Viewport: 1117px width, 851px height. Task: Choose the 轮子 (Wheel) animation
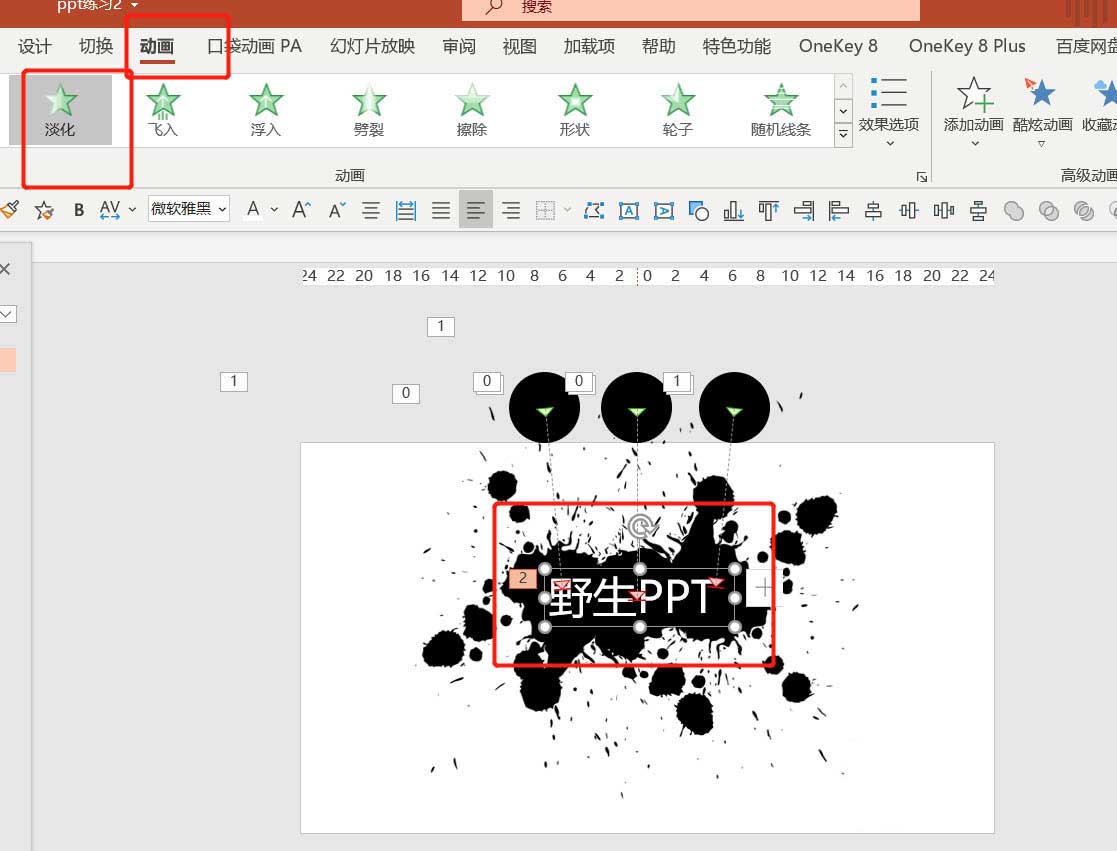(x=677, y=109)
